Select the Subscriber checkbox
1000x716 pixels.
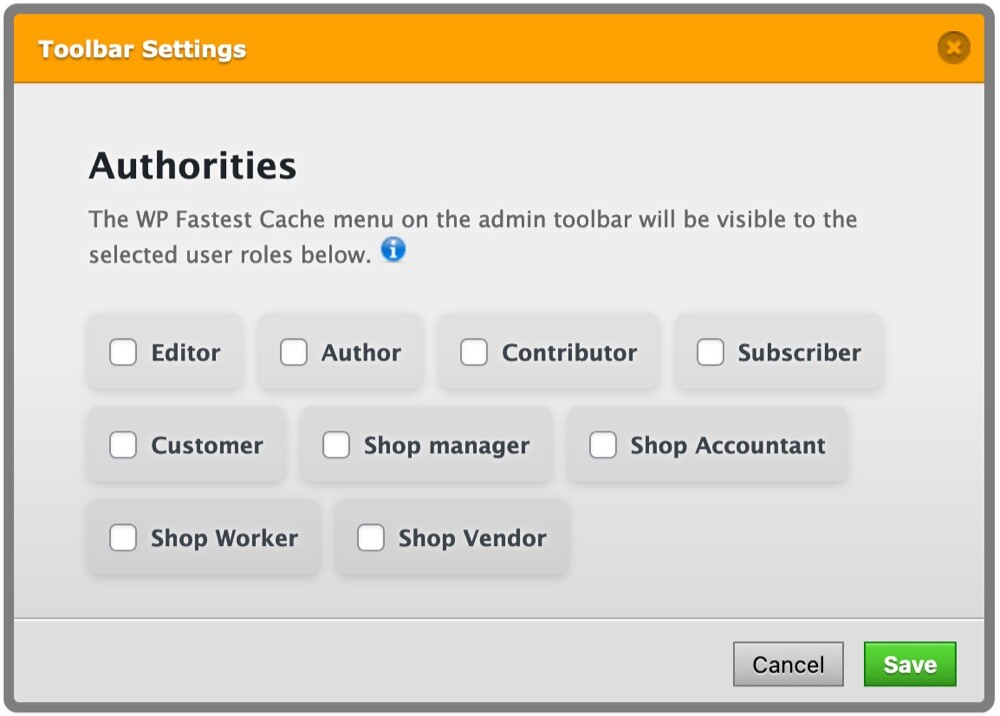[710, 353]
